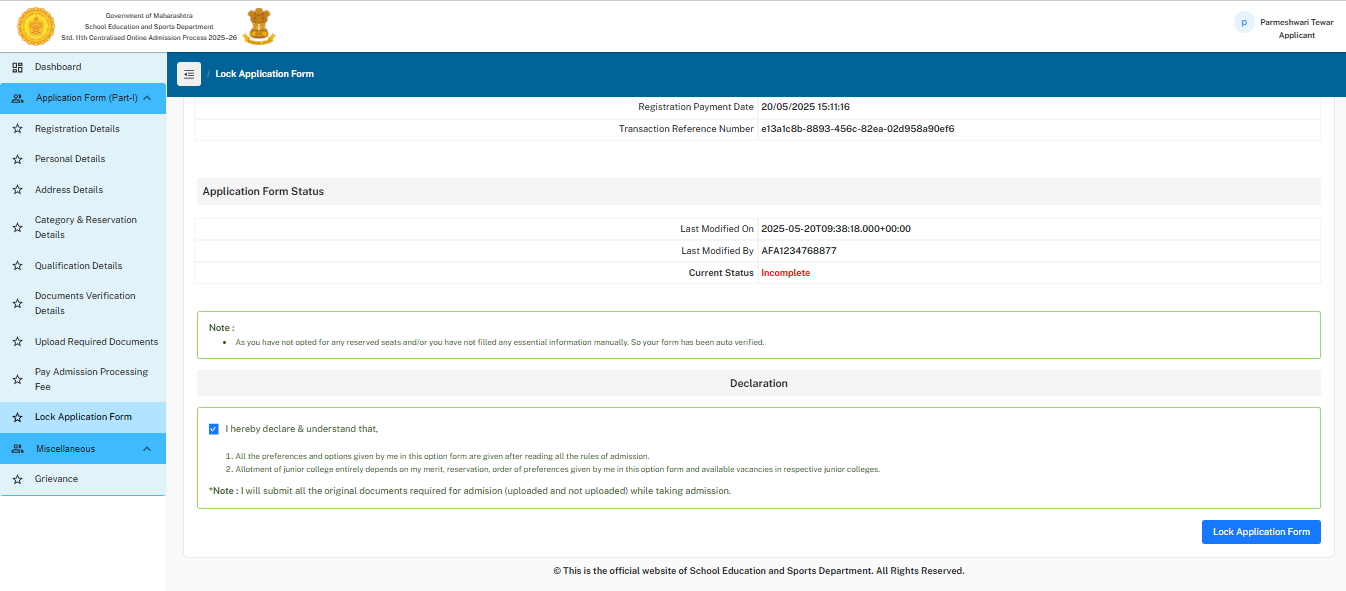Click the Last Modified By label
This screenshot has width=1346, height=591.
[717, 251]
